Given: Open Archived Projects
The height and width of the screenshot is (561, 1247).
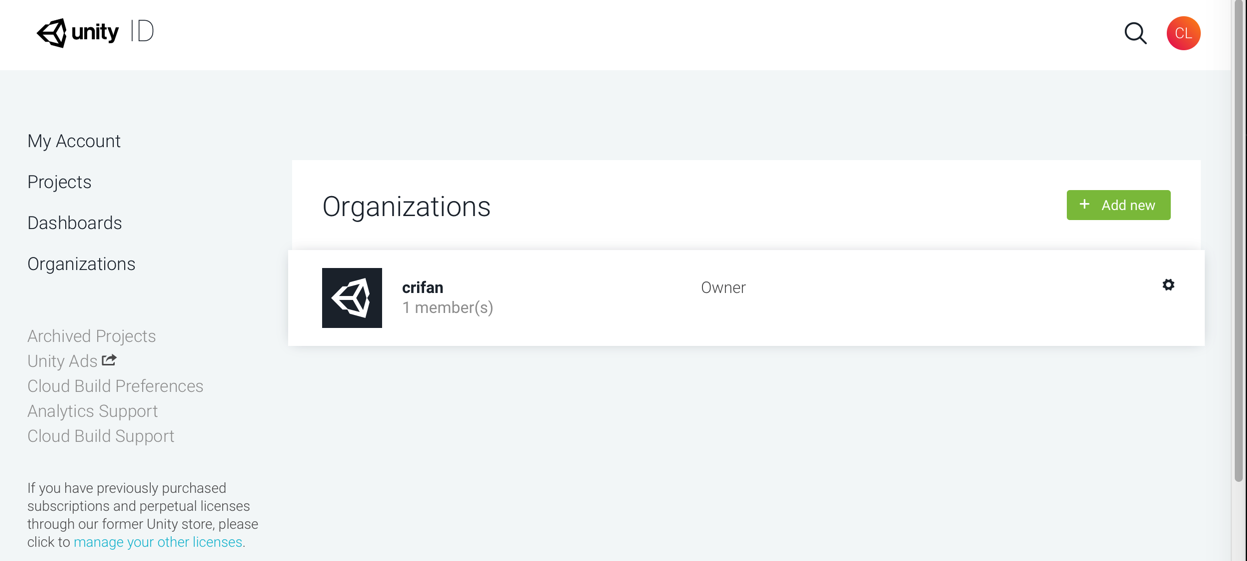Looking at the screenshot, I should [x=91, y=336].
